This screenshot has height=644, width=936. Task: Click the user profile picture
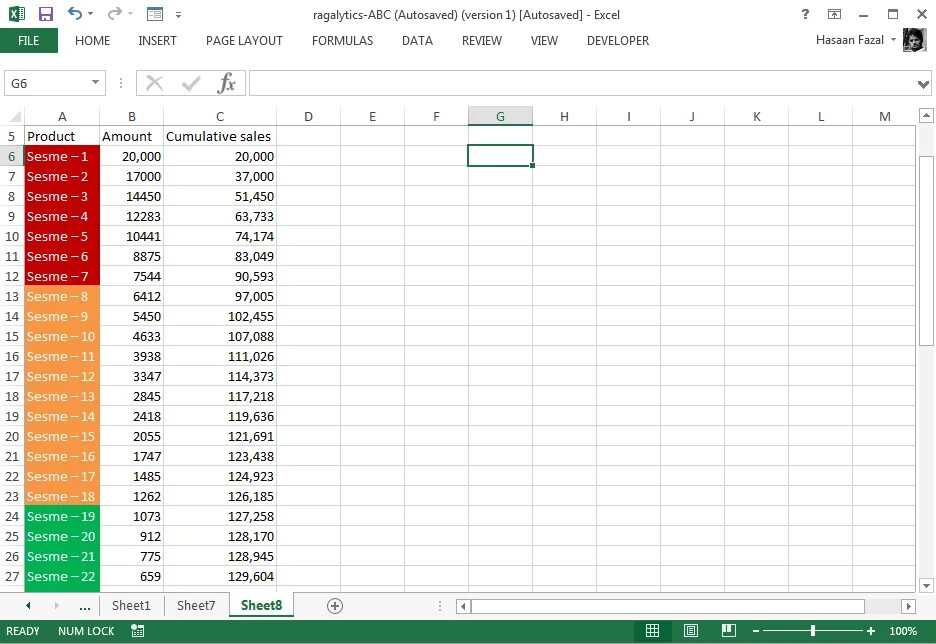(914, 40)
